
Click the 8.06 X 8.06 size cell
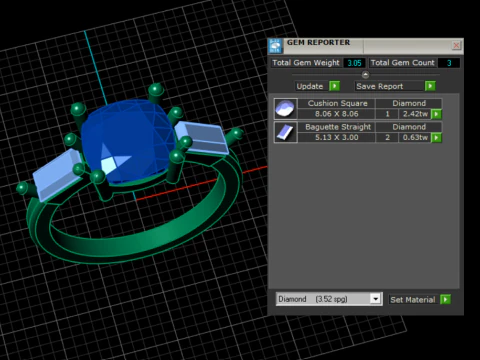click(337, 114)
